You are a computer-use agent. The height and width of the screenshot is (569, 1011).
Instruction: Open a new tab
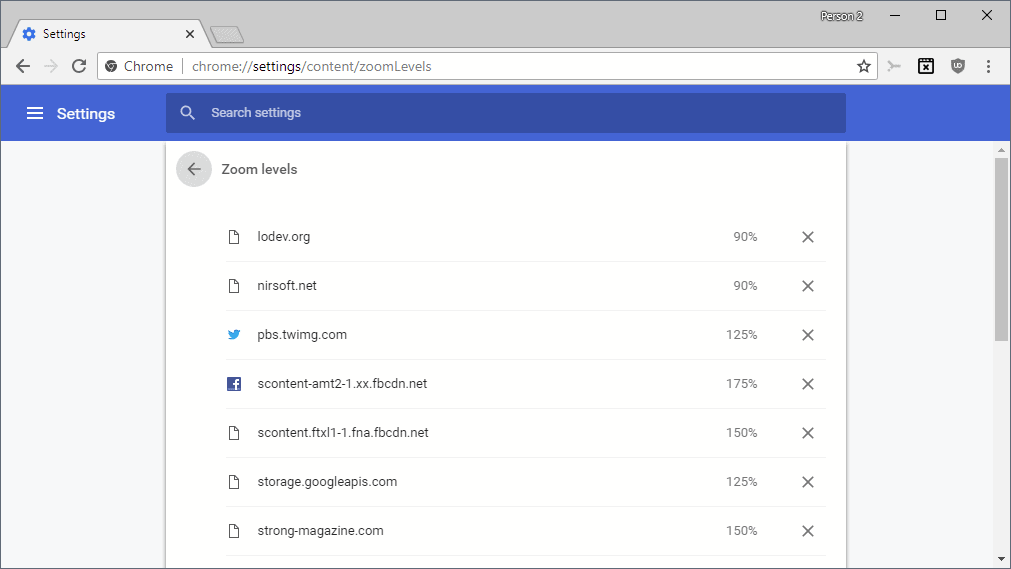[x=228, y=35]
